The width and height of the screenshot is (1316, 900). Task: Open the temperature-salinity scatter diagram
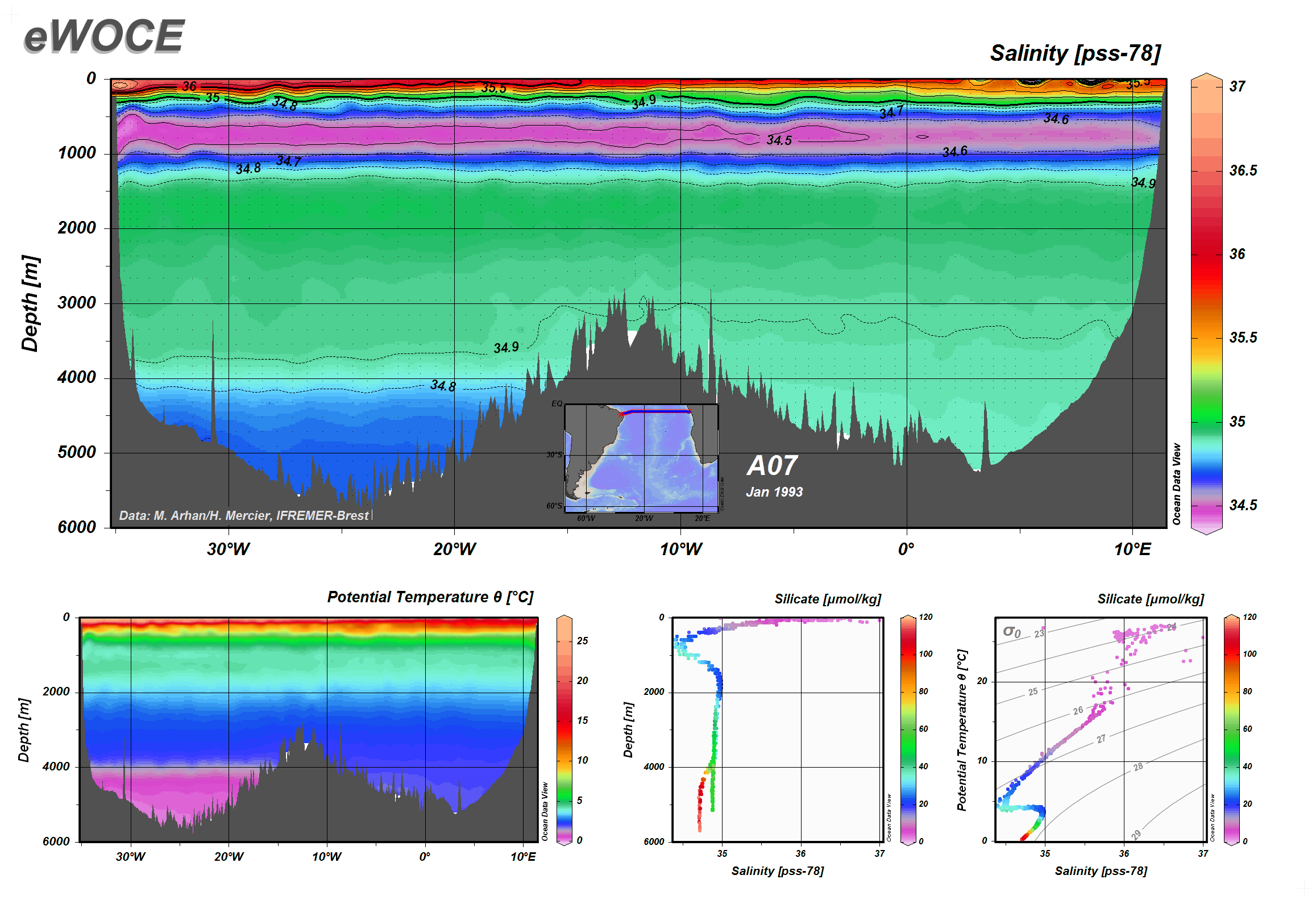point(1101,730)
